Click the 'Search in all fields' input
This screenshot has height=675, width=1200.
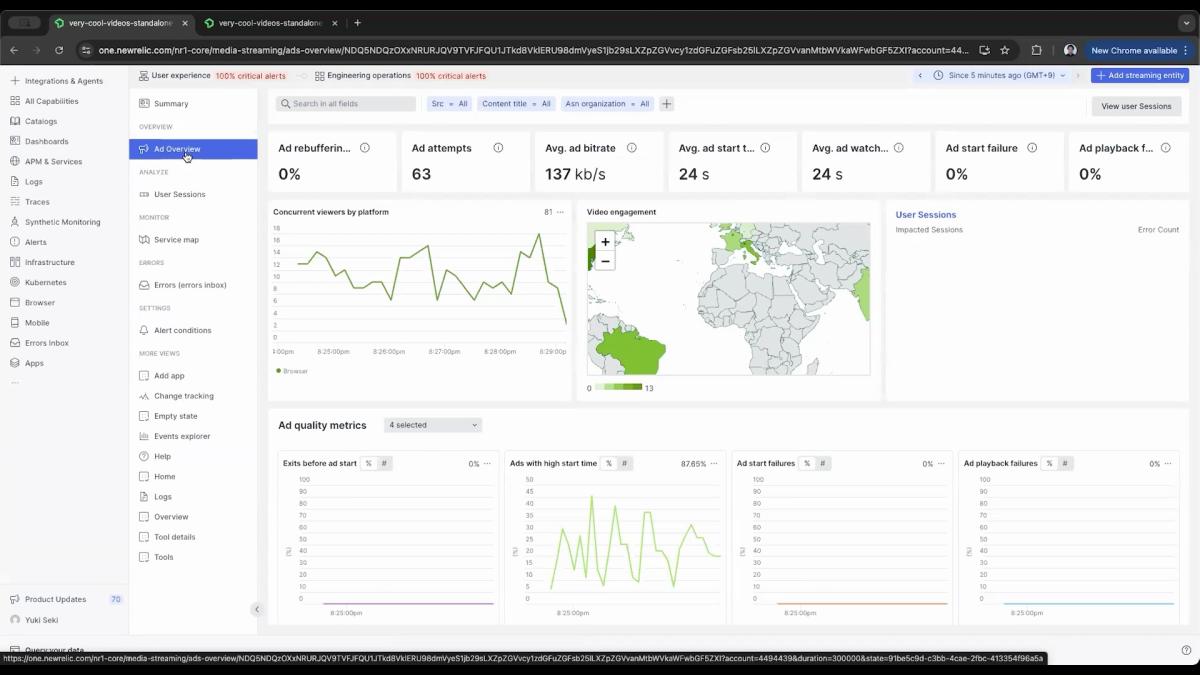(x=346, y=104)
